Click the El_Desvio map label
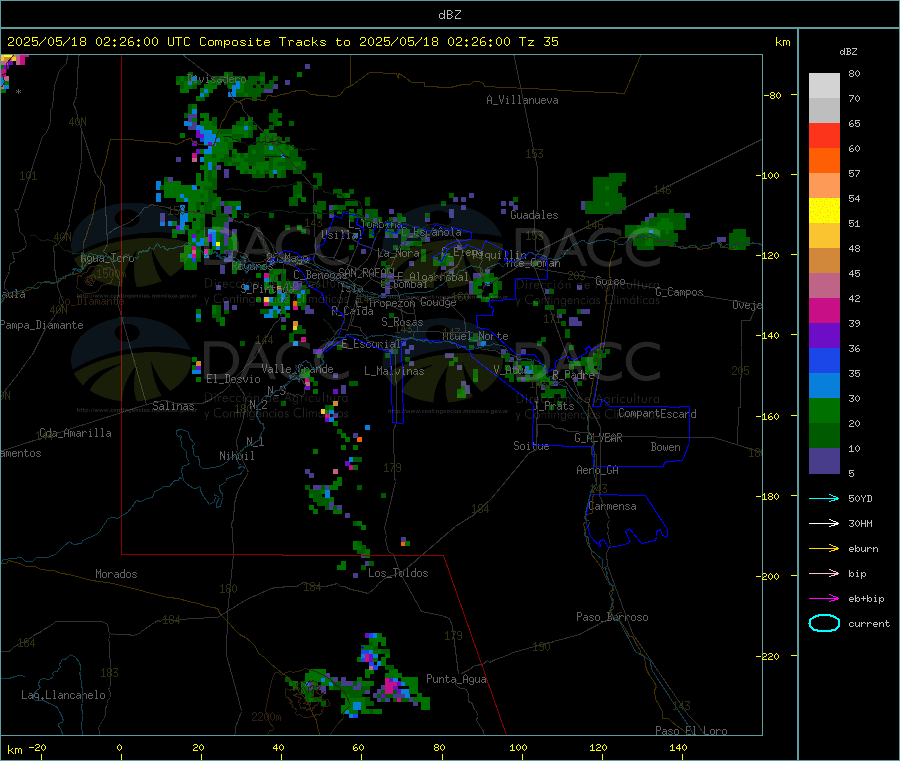Viewport: 900px width, 761px height. point(234,379)
